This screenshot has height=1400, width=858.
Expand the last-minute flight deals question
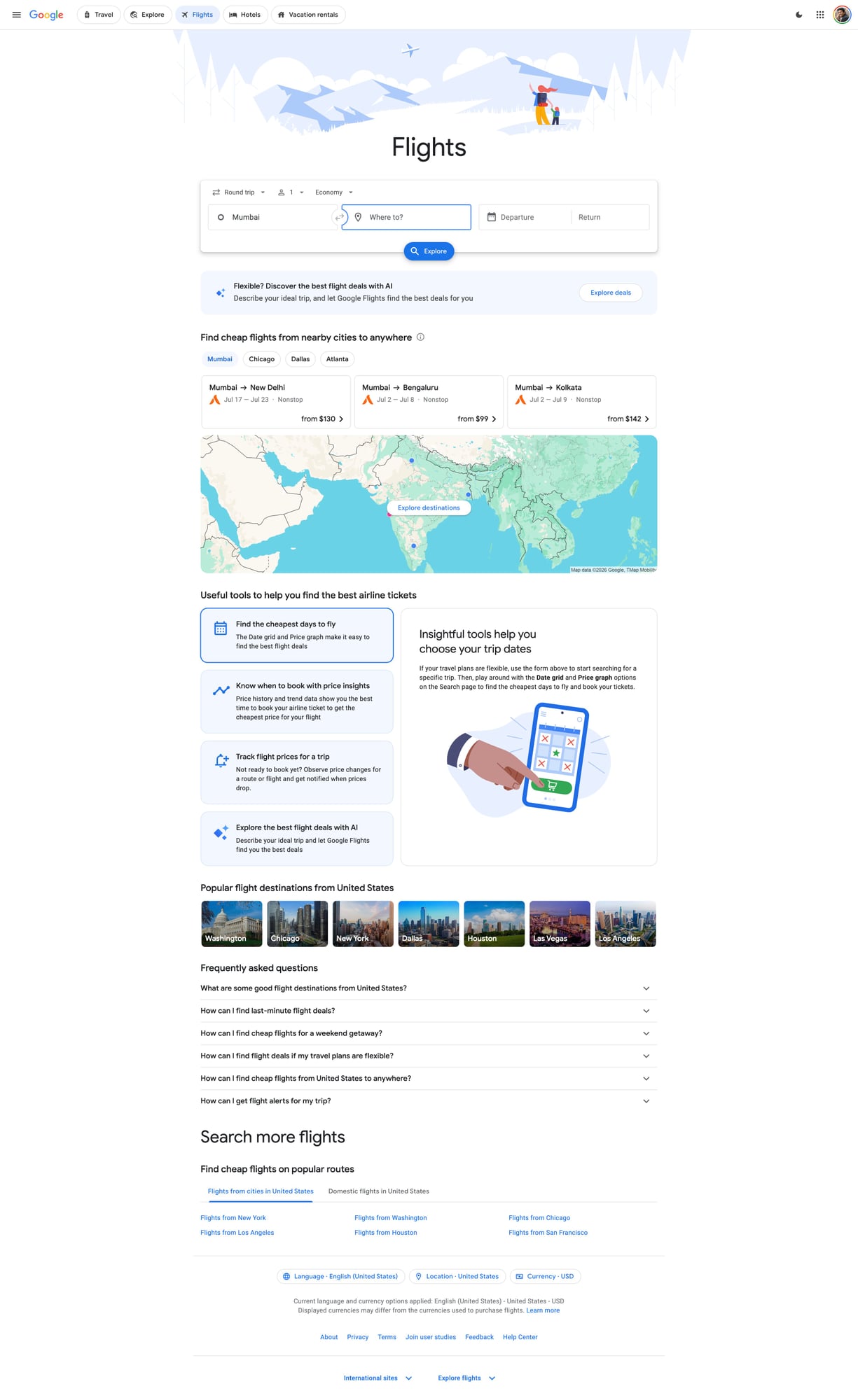coord(425,1011)
